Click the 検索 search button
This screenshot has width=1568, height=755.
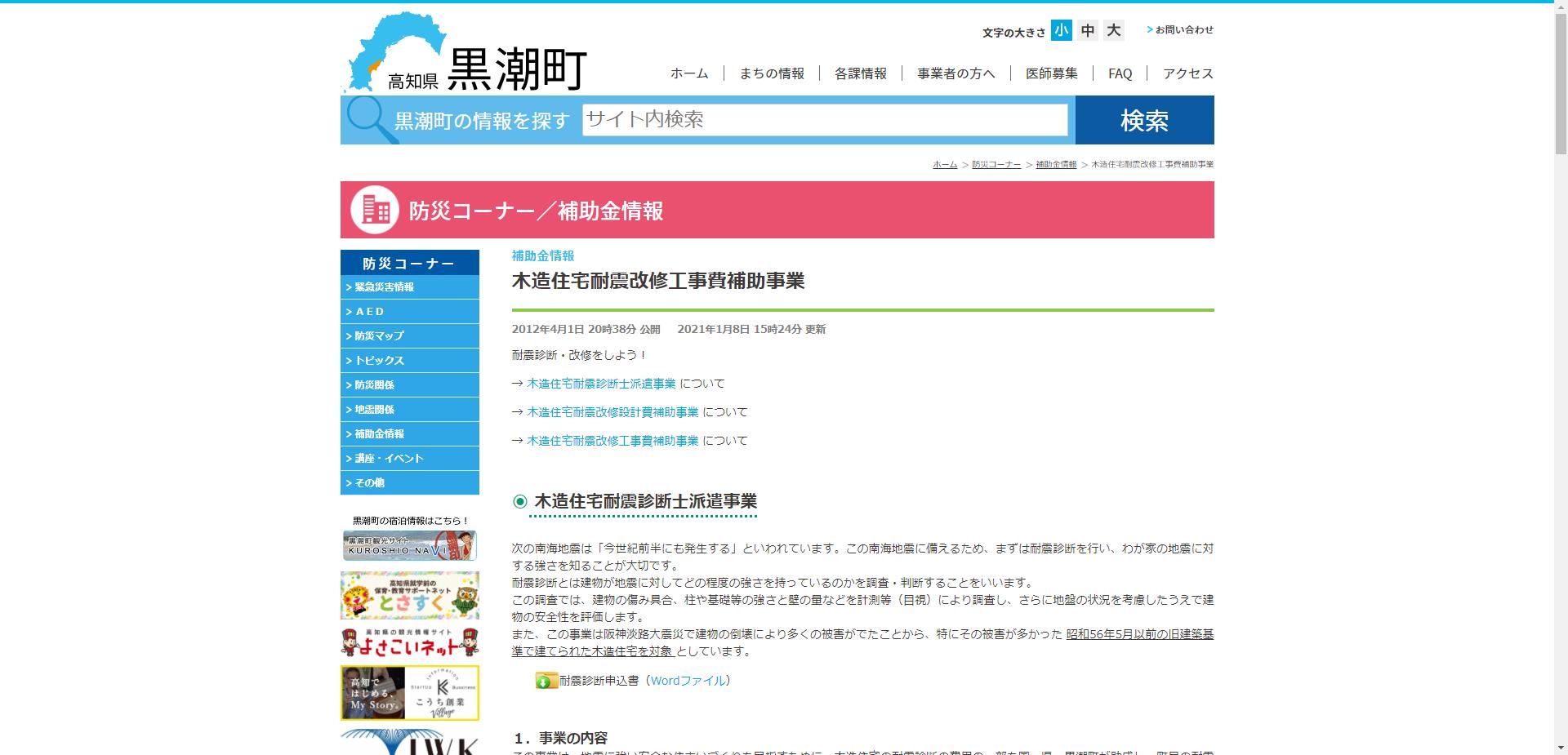1145,120
